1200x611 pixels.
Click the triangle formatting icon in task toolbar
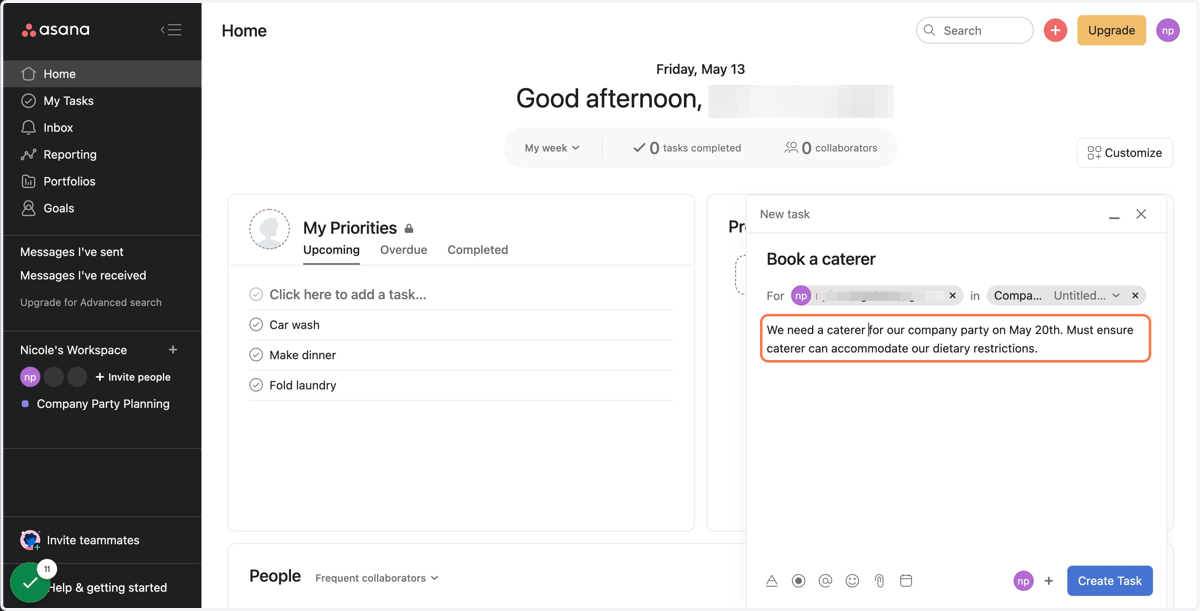[x=772, y=581]
